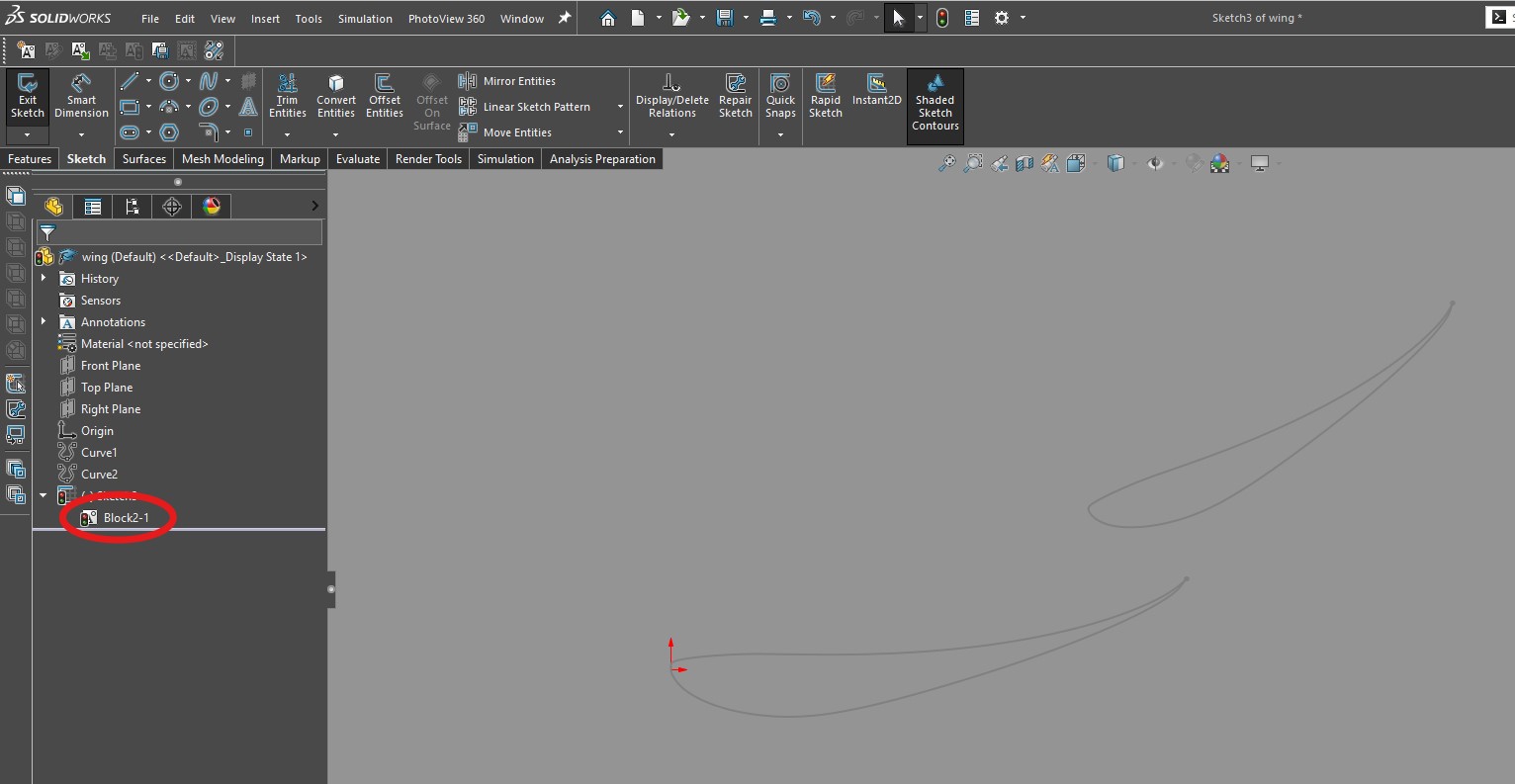The image size is (1515, 784).
Task: Open the Quick Snaps dropdown arrow
Action: click(780, 134)
